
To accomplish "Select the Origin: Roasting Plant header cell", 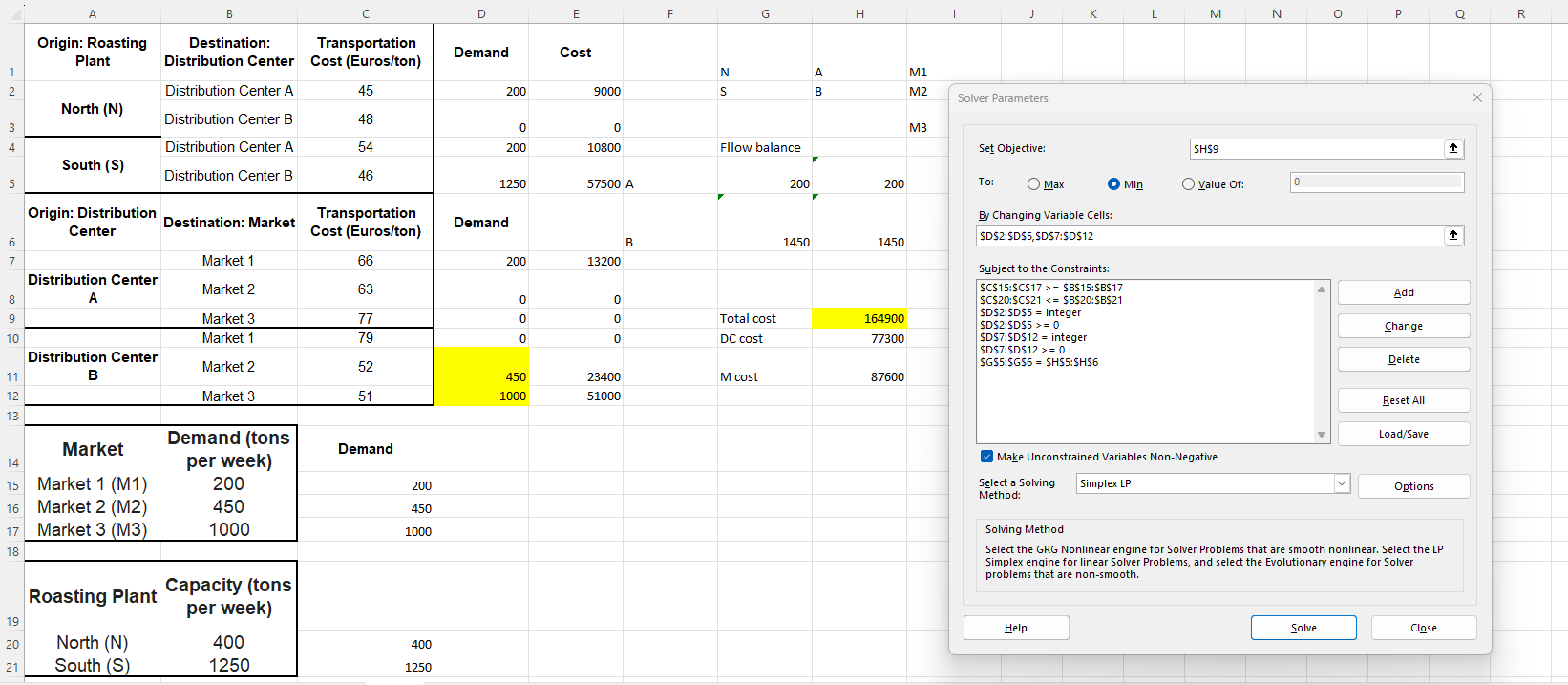I will 93,52.
